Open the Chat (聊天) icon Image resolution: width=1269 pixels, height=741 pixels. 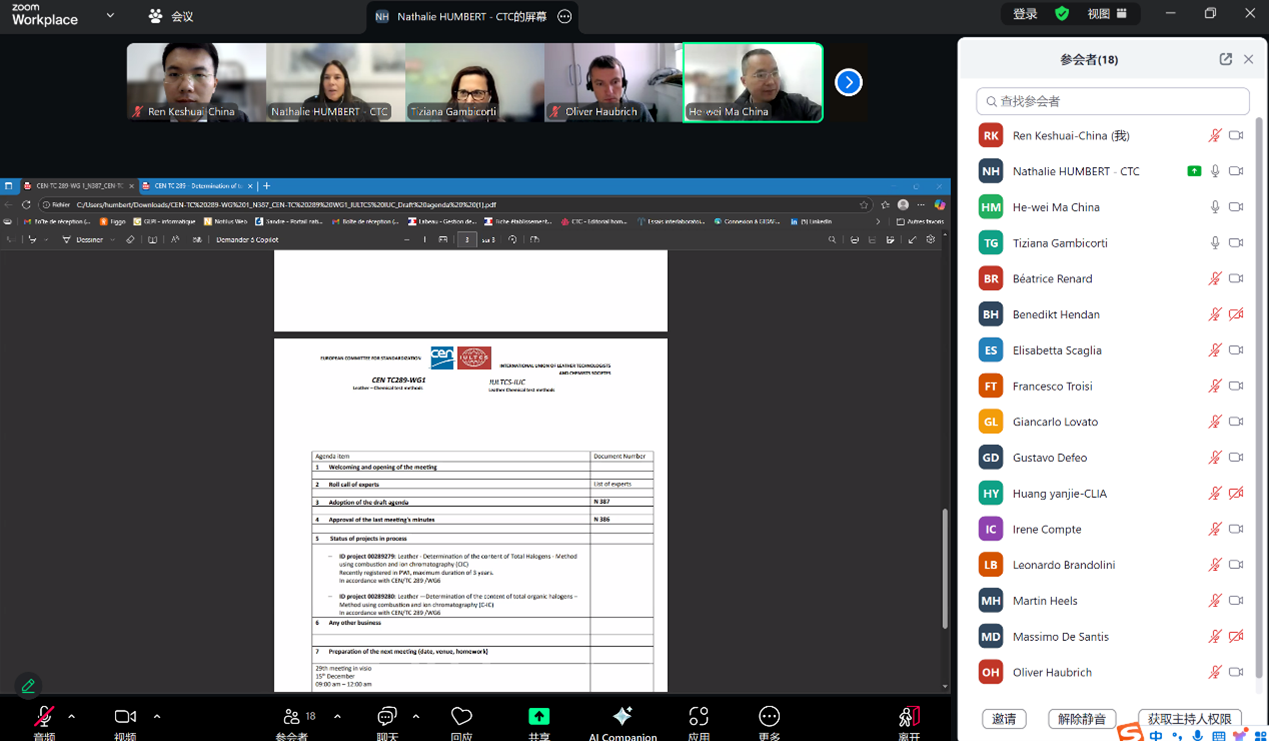pos(387,716)
